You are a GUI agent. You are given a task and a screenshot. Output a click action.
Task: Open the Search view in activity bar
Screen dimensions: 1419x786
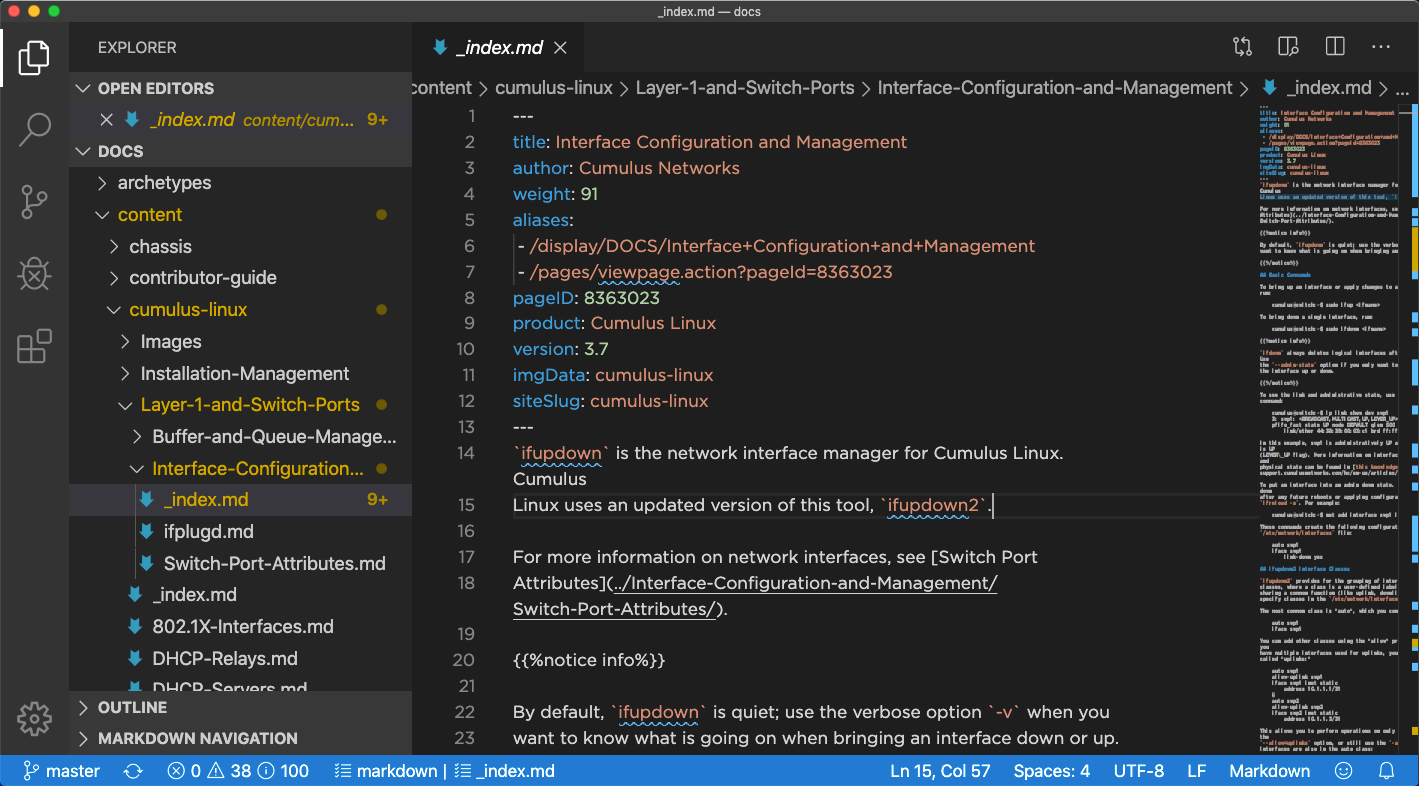[34, 129]
